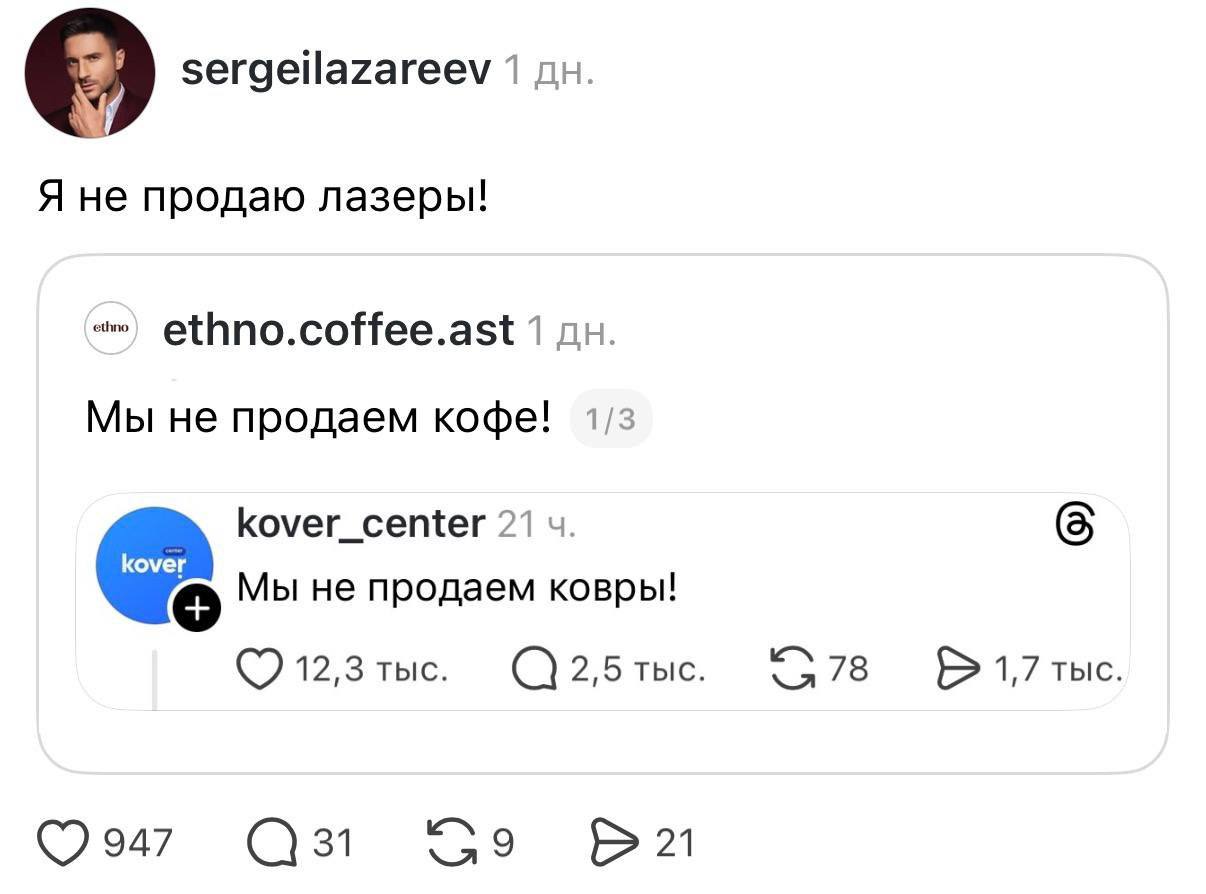Open the ethno.coffee.ast username link
Image resolution: width=1206 pixels, height=894 pixels.
(x=339, y=330)
